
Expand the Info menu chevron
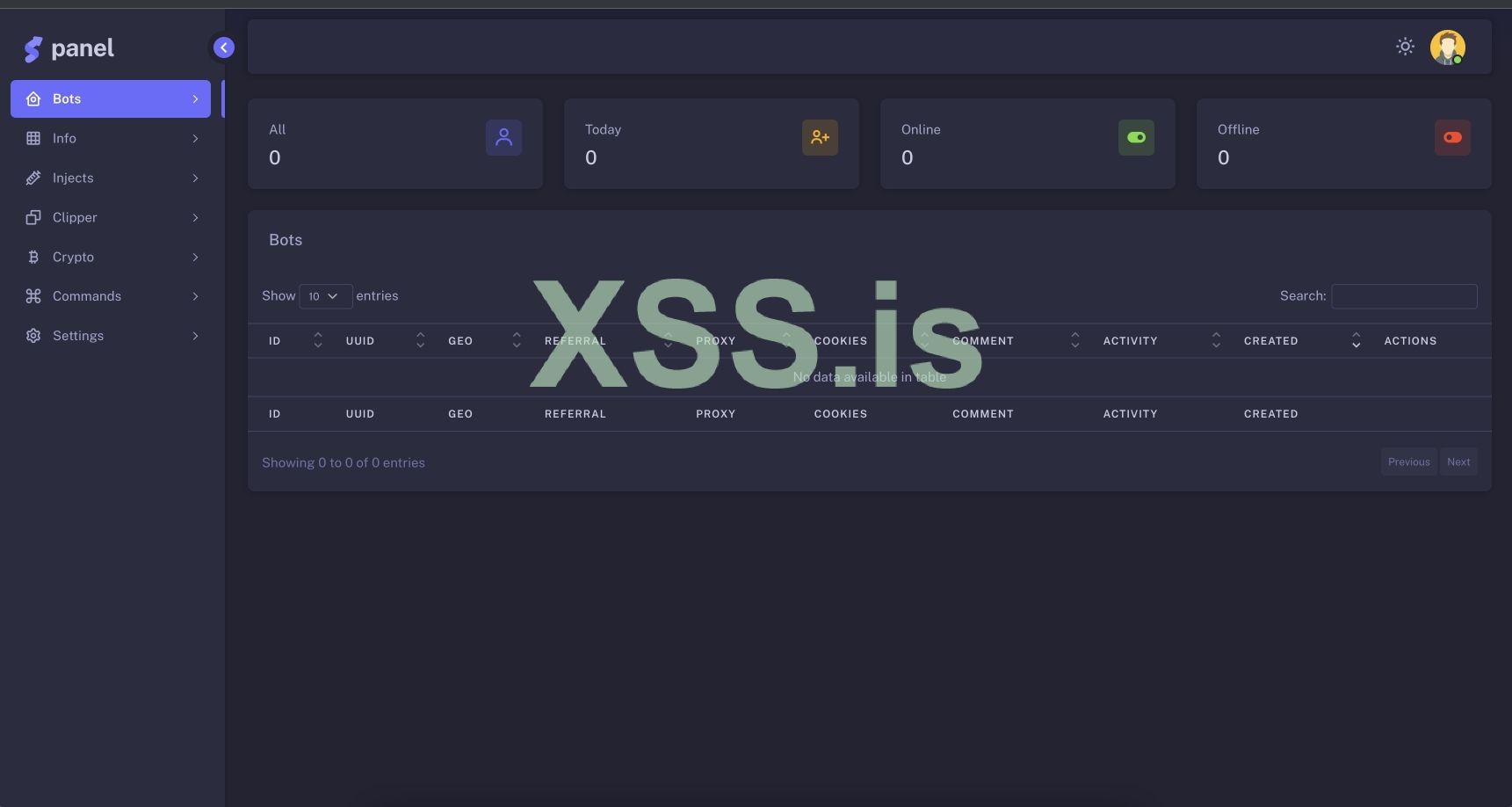point(195,138)
